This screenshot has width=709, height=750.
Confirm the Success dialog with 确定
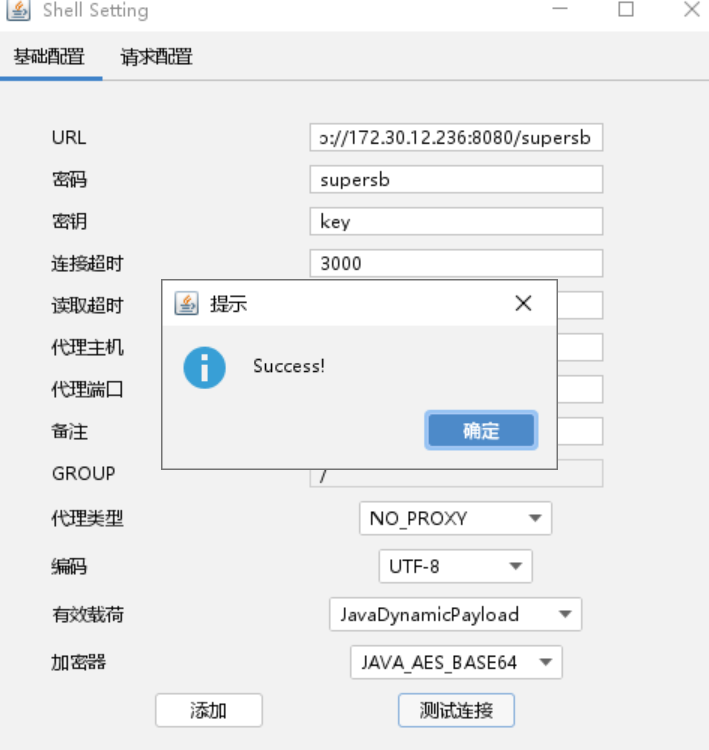tap(481, 430)
